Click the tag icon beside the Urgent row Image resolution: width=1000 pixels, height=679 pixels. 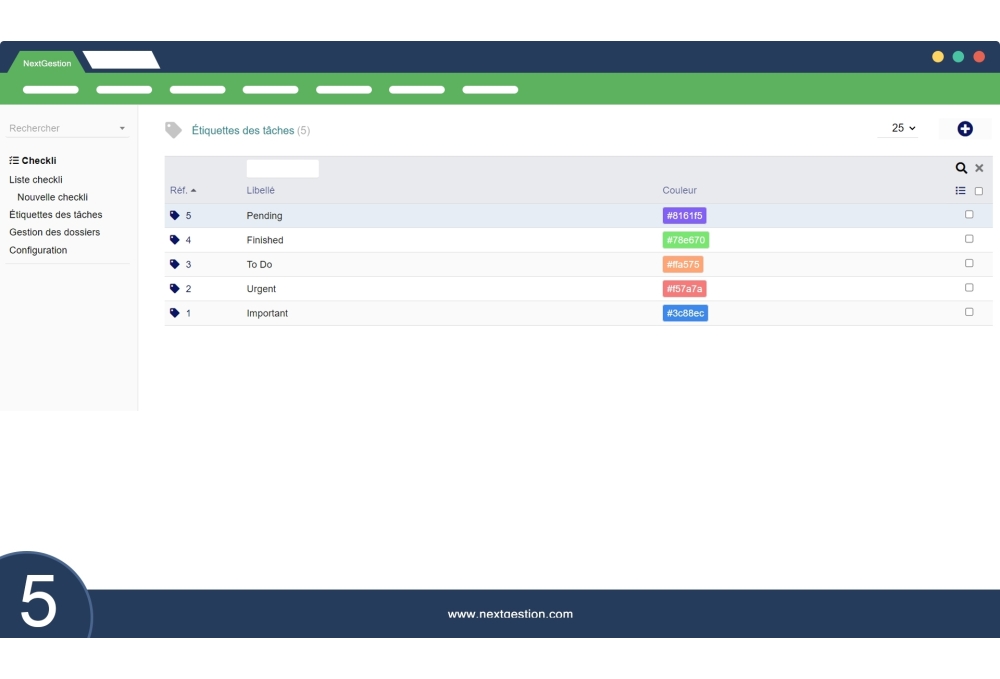click(x=175, y=288)
